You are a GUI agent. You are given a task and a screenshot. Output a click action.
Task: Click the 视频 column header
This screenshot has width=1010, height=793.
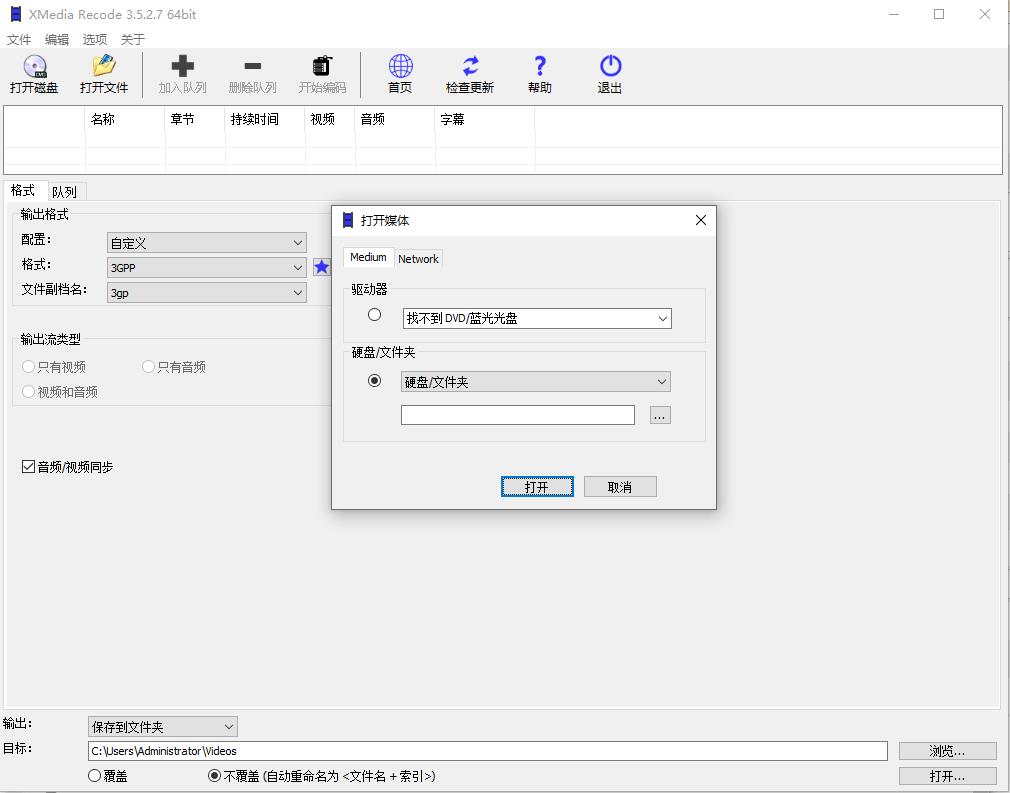[330, 119]
